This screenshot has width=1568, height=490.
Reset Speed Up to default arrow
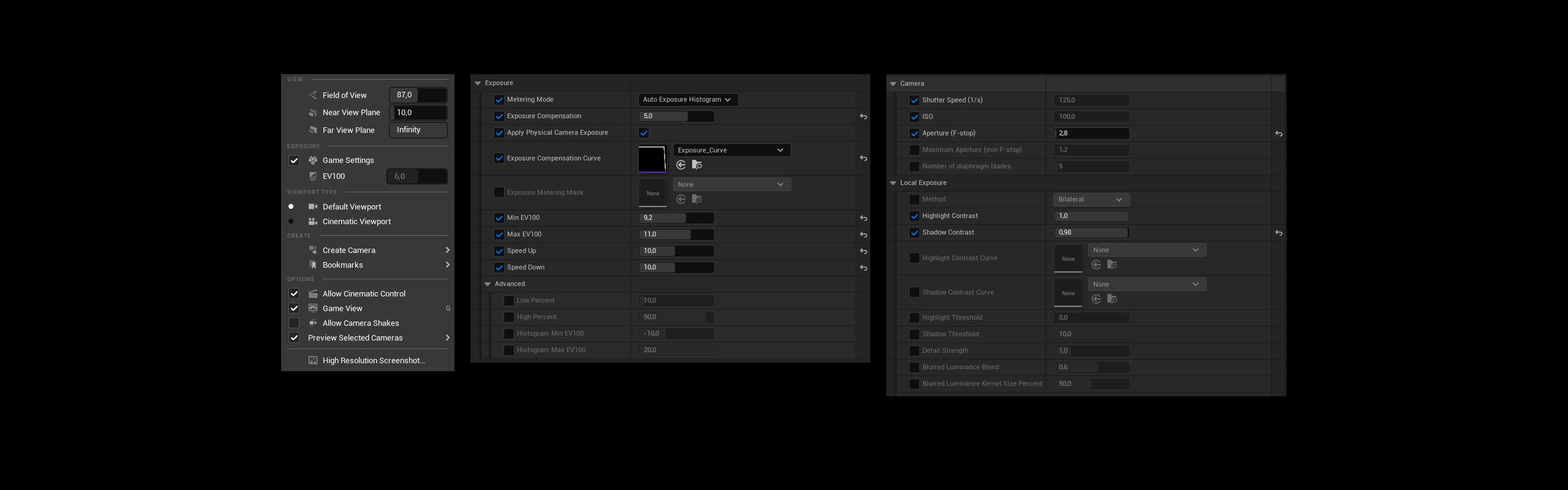tap(863, 251)
